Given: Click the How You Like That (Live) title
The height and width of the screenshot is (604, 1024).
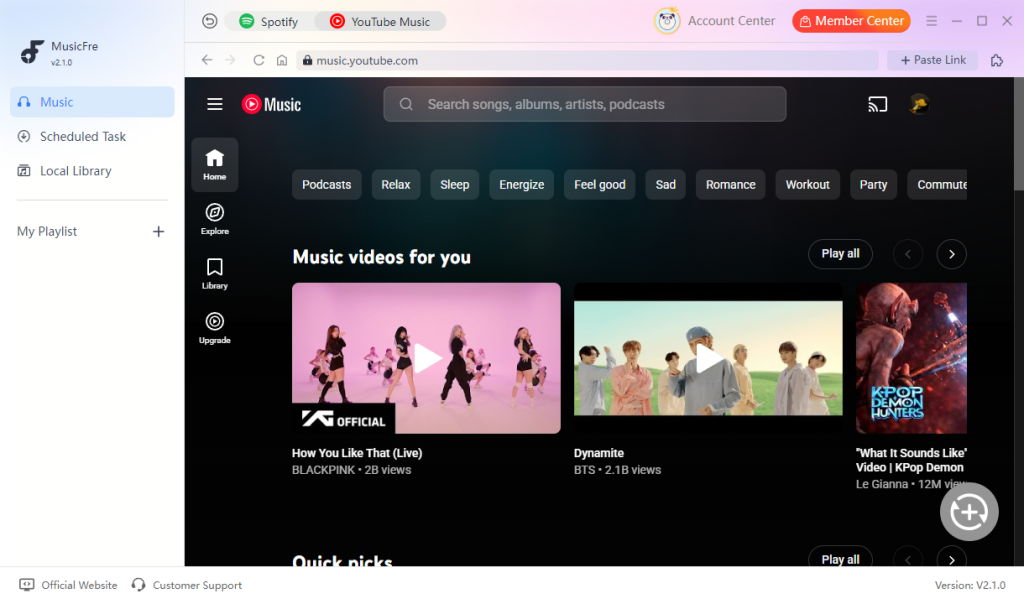Looking at the screenshot, I should [x=357, y=453].
